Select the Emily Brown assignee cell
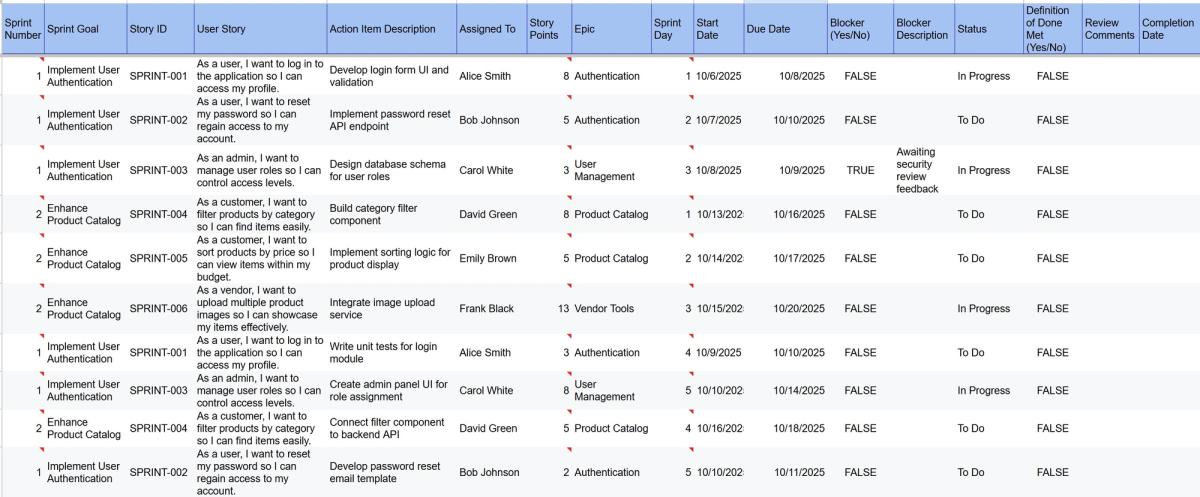The image size is (1200, 497). click(491, 258)
